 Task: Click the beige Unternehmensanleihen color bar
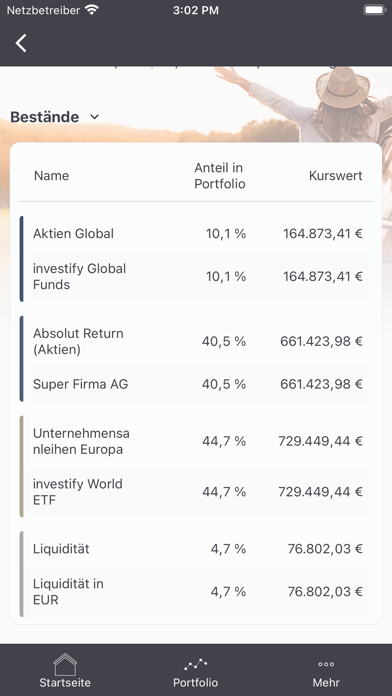pos(21,467)
